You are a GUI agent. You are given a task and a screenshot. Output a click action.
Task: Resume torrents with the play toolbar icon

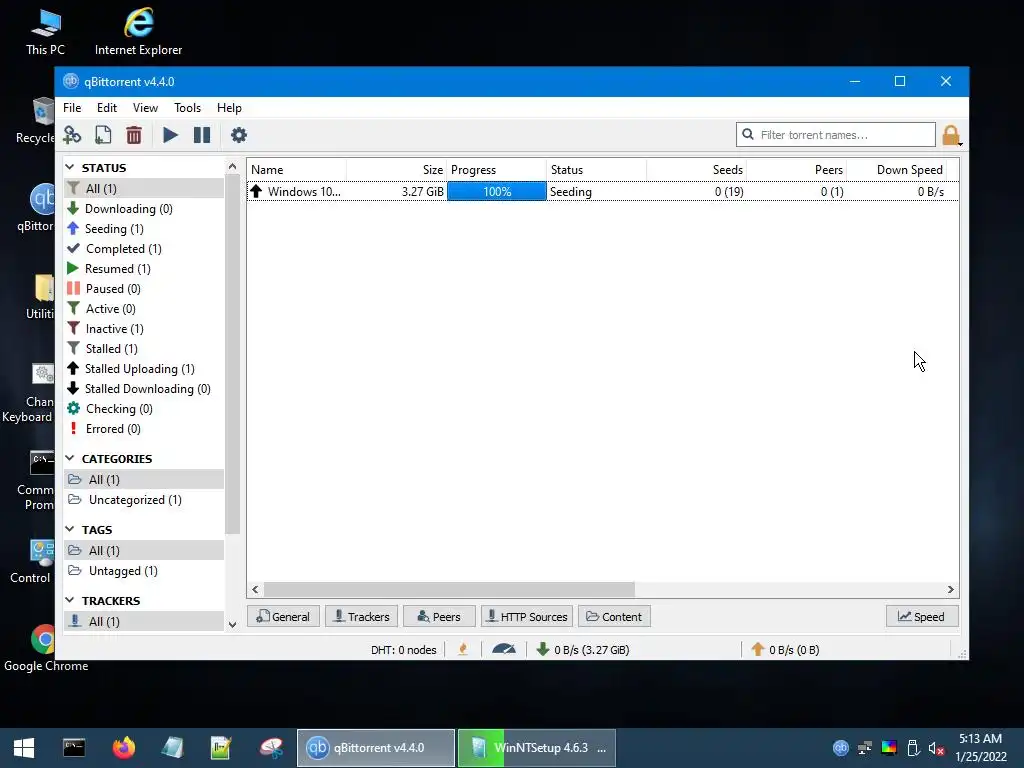[170, 135]
